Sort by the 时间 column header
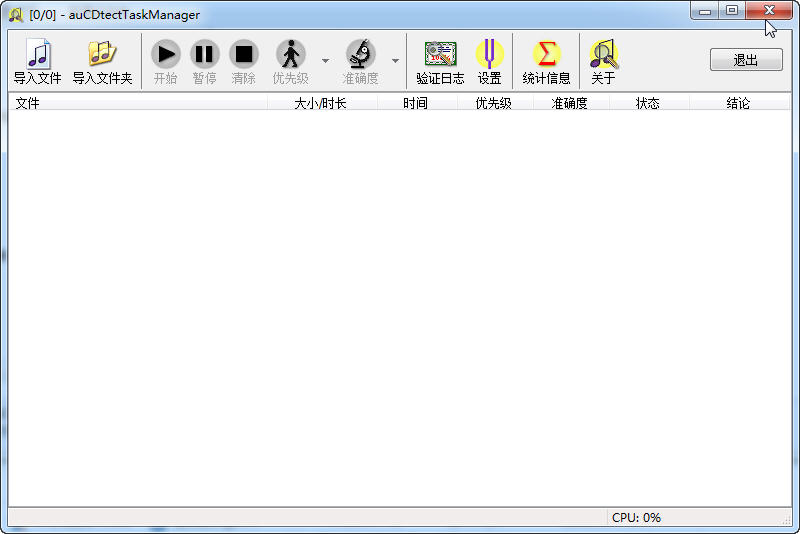Viewport: 800px width, 534px height. pyautogui.click(x=417, y=103)
